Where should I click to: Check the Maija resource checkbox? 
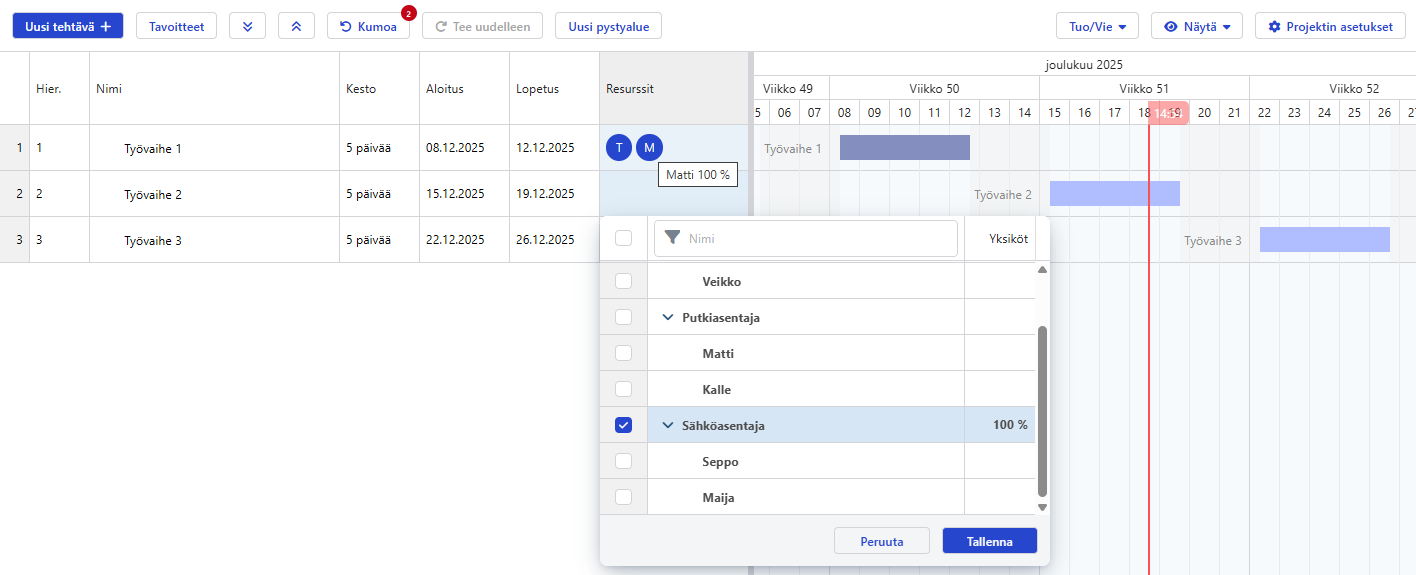623,497
